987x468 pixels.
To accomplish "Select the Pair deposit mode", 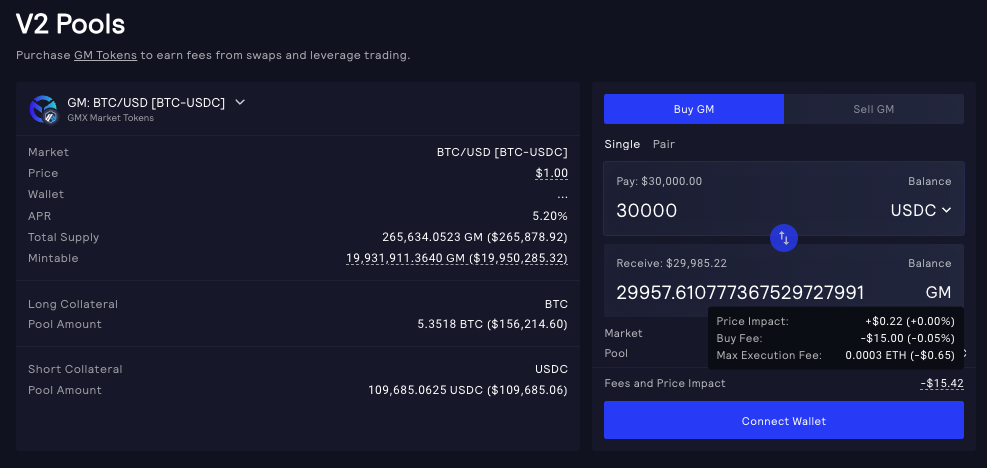I will (663, 144).
